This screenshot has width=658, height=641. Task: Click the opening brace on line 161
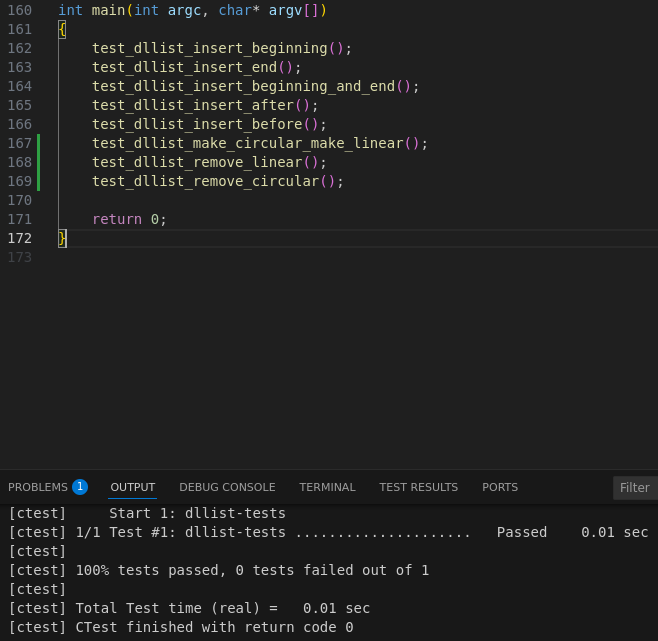click(x=62, y=29)
